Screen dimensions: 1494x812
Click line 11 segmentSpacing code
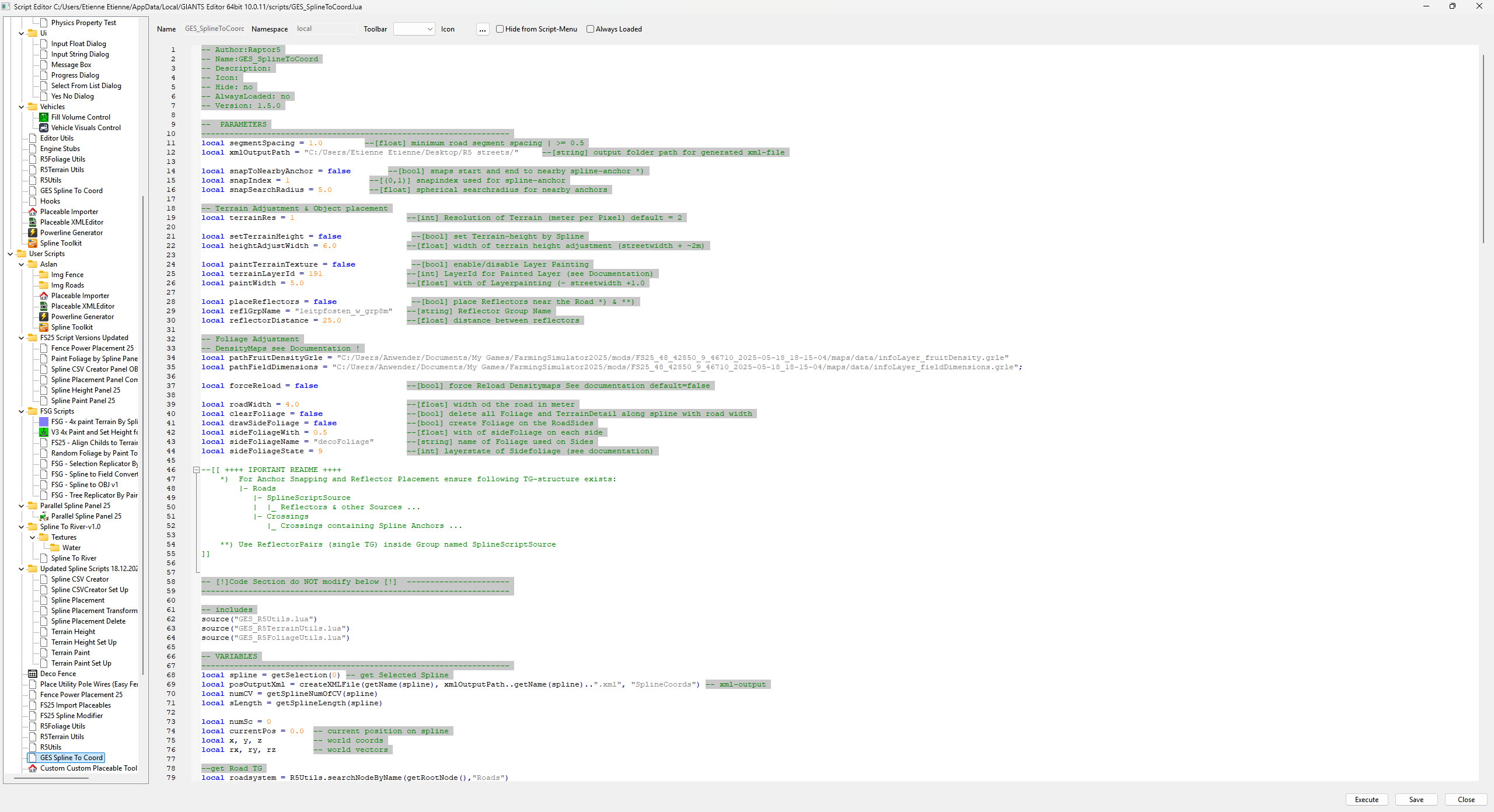[x=262, y=143]
